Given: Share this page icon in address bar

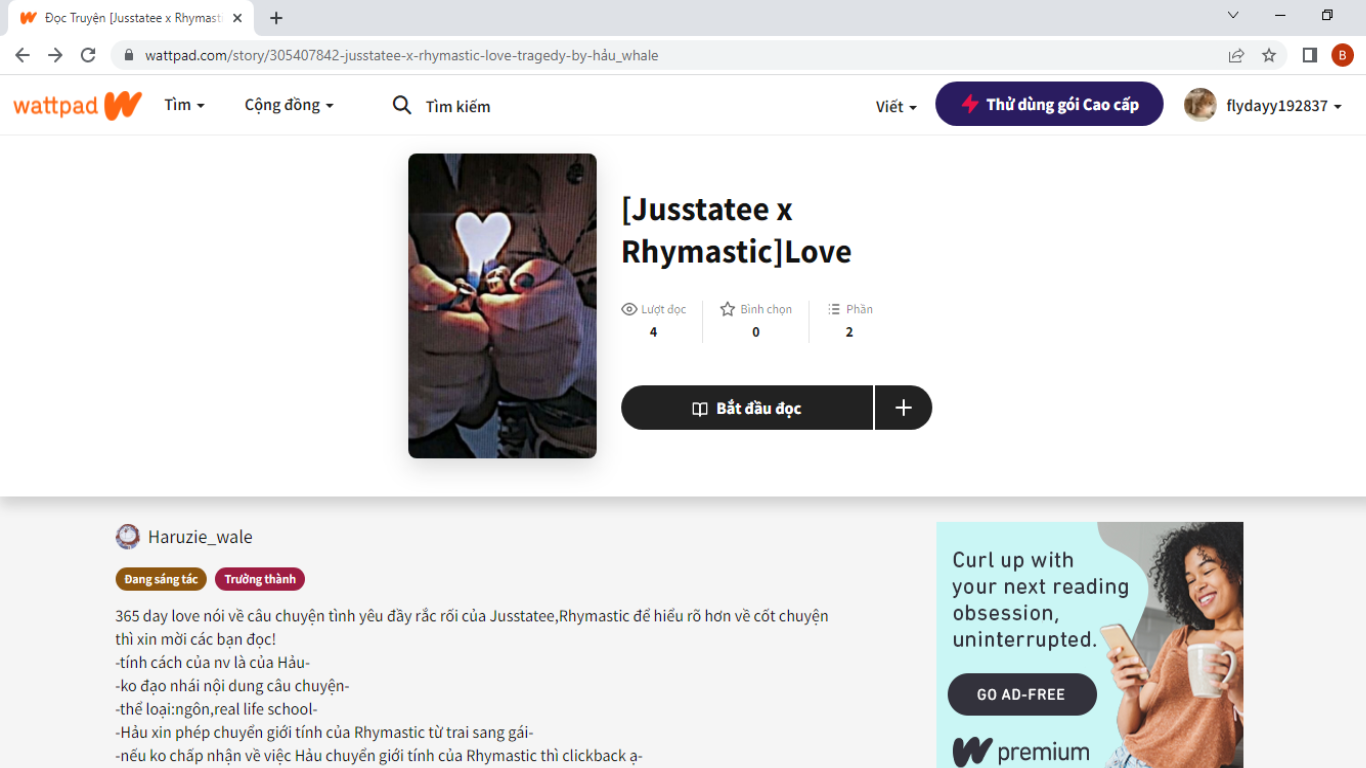Looking at the screenshot, I should 1236,55.
